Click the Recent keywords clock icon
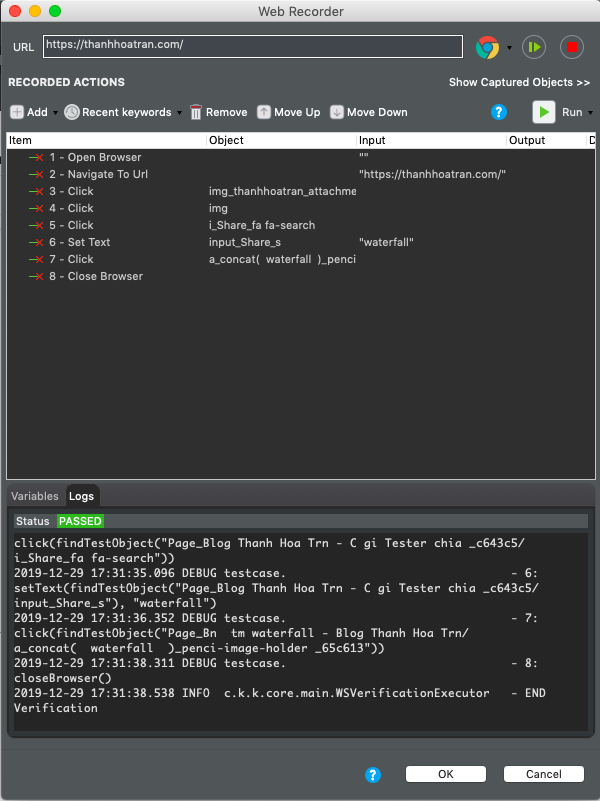 71,112
